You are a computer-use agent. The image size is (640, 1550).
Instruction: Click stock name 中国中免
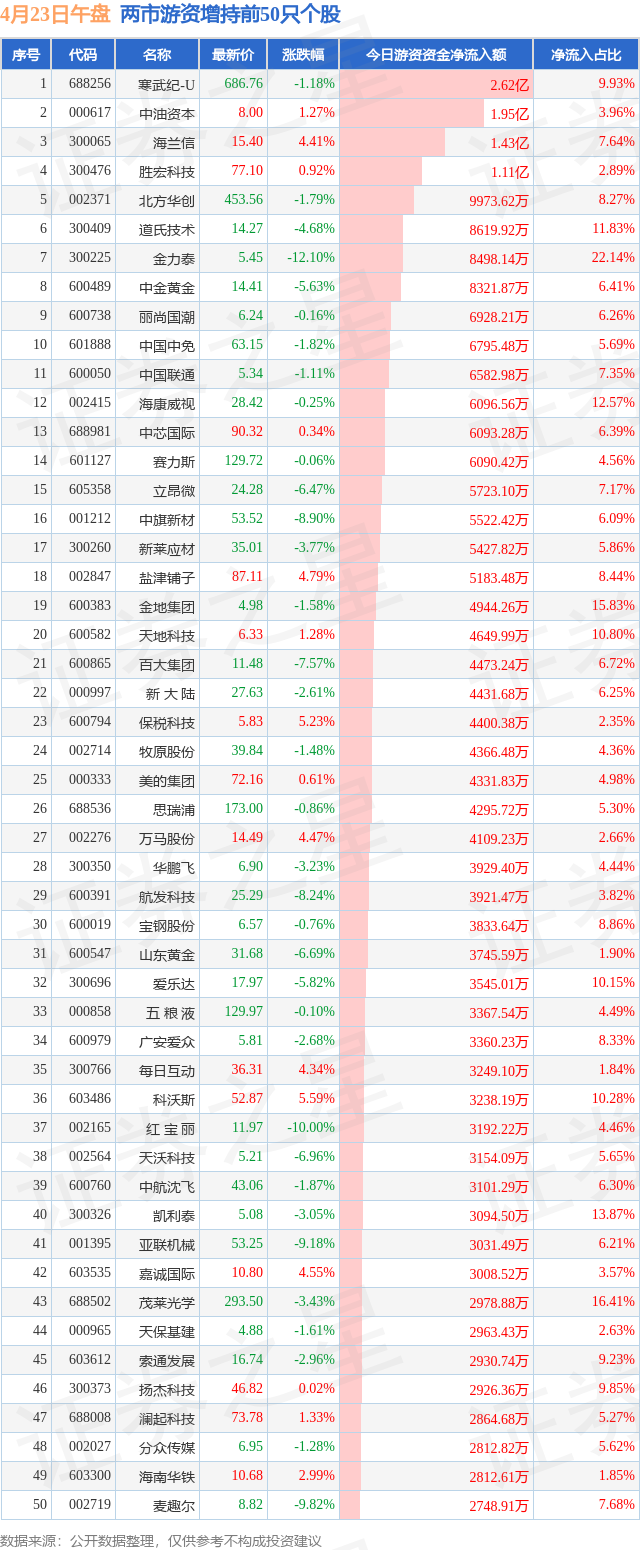tap(167, 345)
